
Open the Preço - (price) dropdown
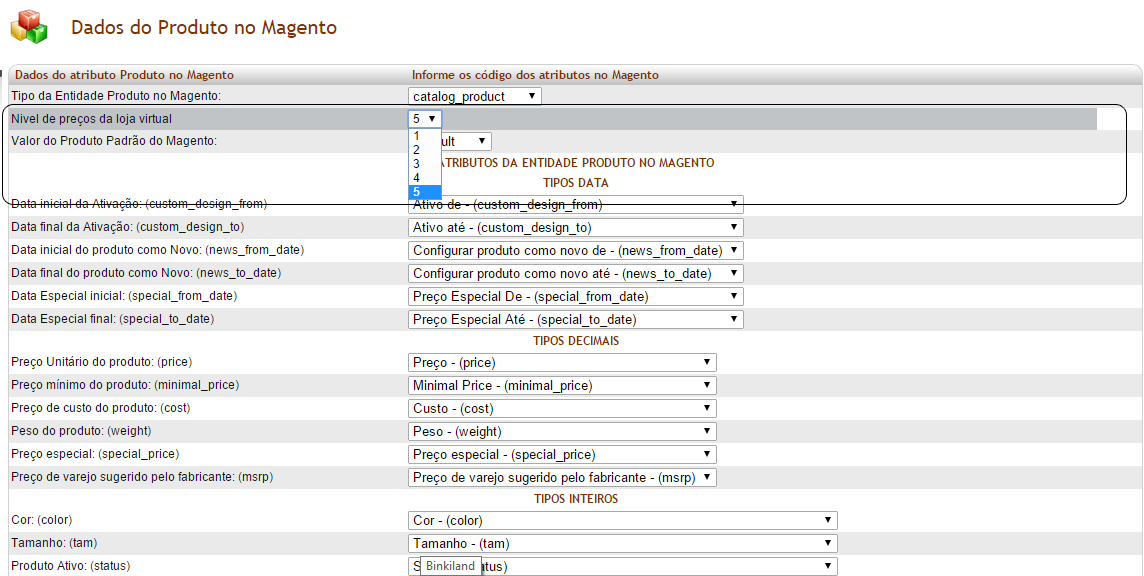click(562, 362)
